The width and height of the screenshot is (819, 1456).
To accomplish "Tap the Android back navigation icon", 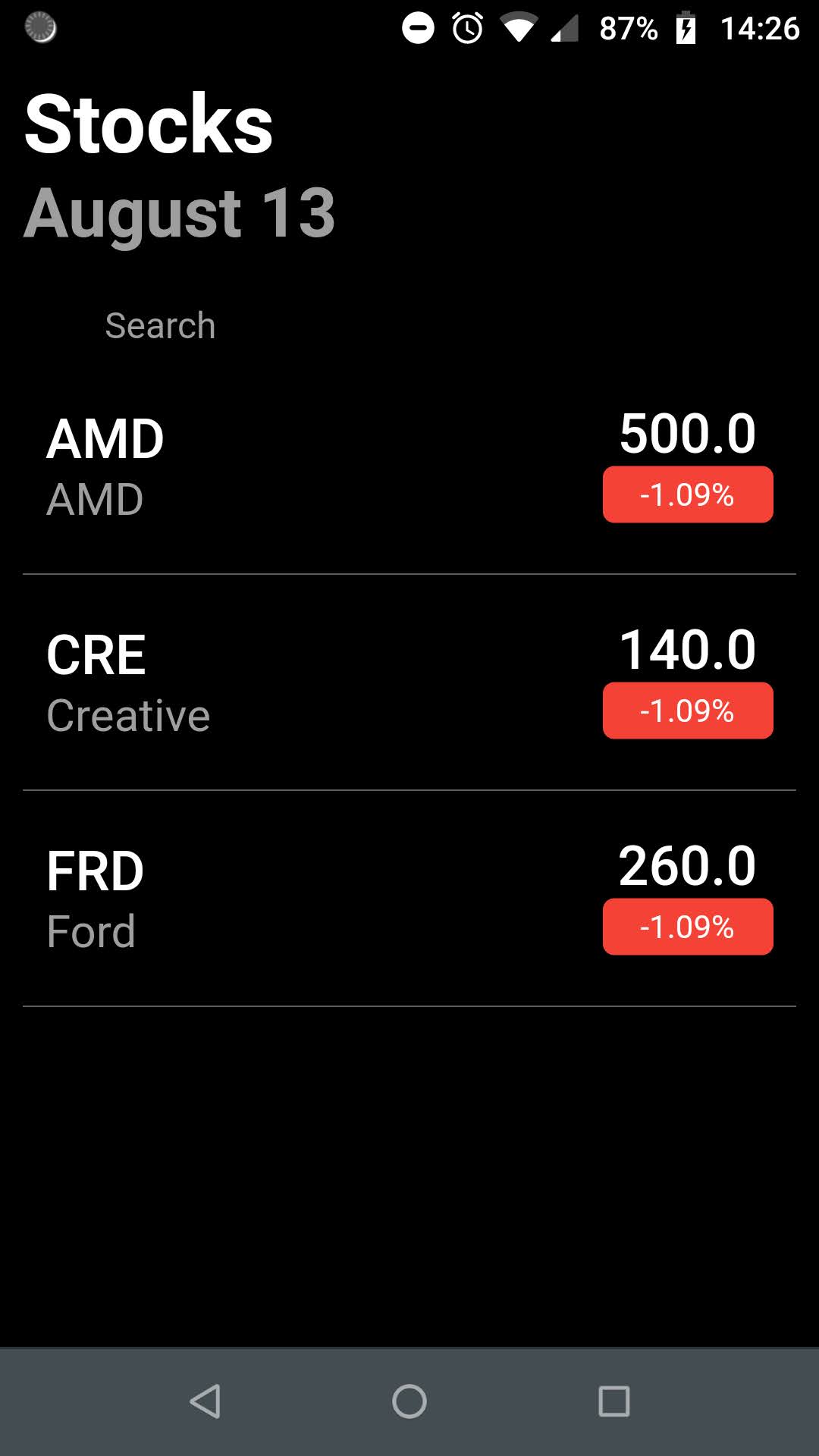I will click(205, 1401).
